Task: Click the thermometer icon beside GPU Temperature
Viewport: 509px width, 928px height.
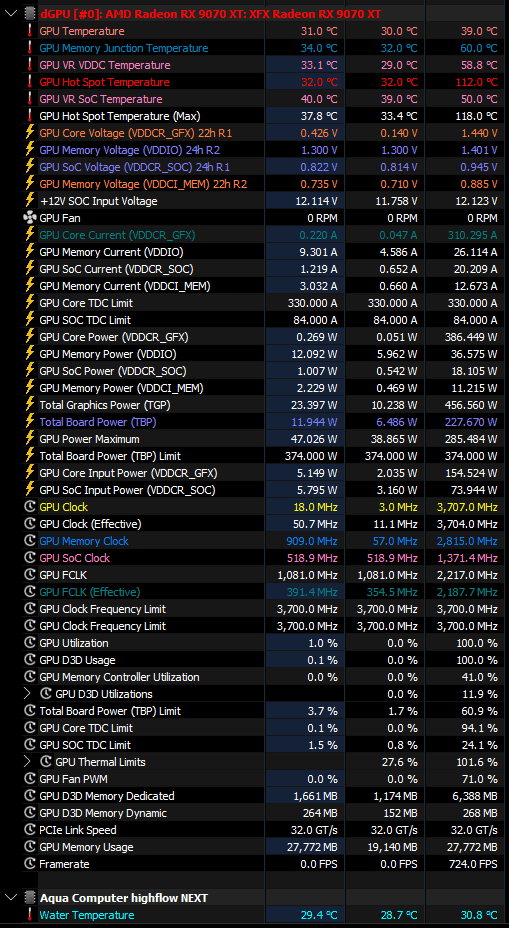Action: pos(30,31)
